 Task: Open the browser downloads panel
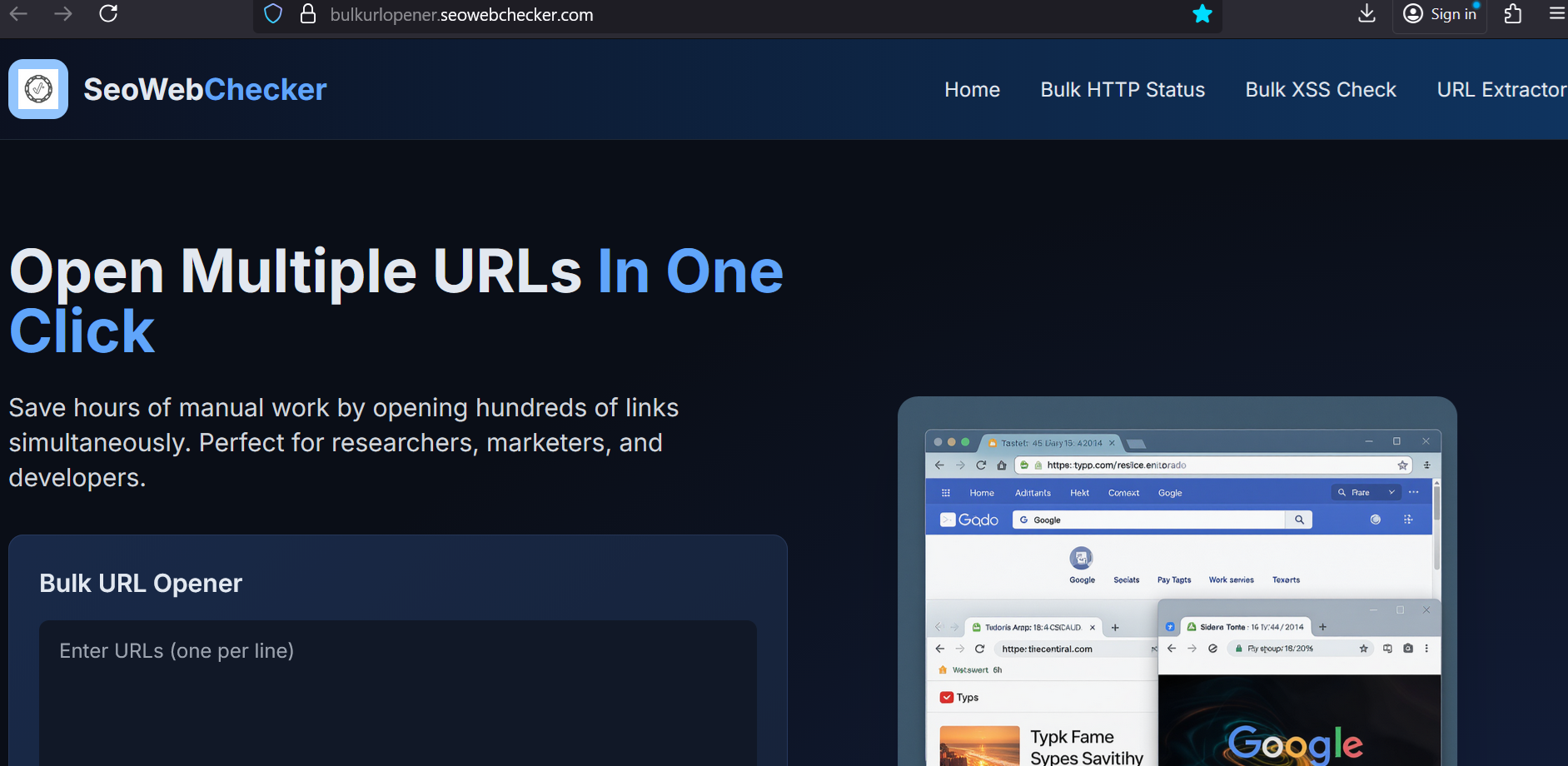(1366, 14)
